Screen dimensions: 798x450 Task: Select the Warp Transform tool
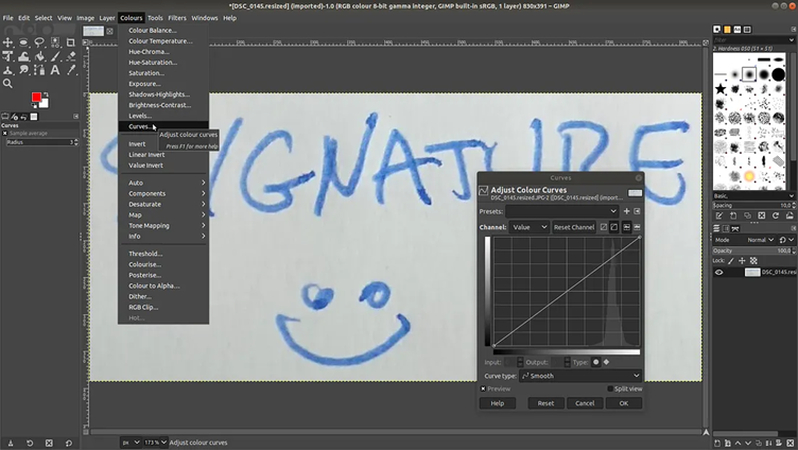tap(23, 56)
